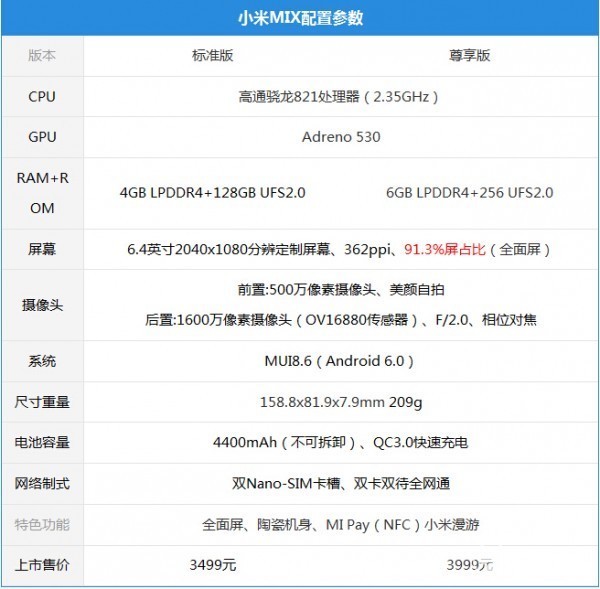
Task: Click the 后置:1600万像素摄像头 line
Action: point(341,320)
